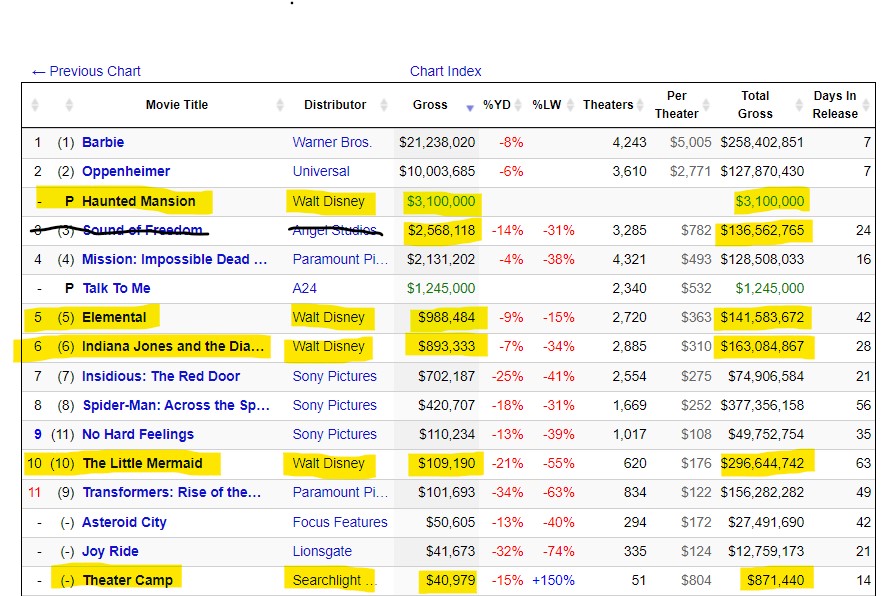894x596 pixels.
Task: Open the Warner Bros. distributor link
Action: (332, 142)
